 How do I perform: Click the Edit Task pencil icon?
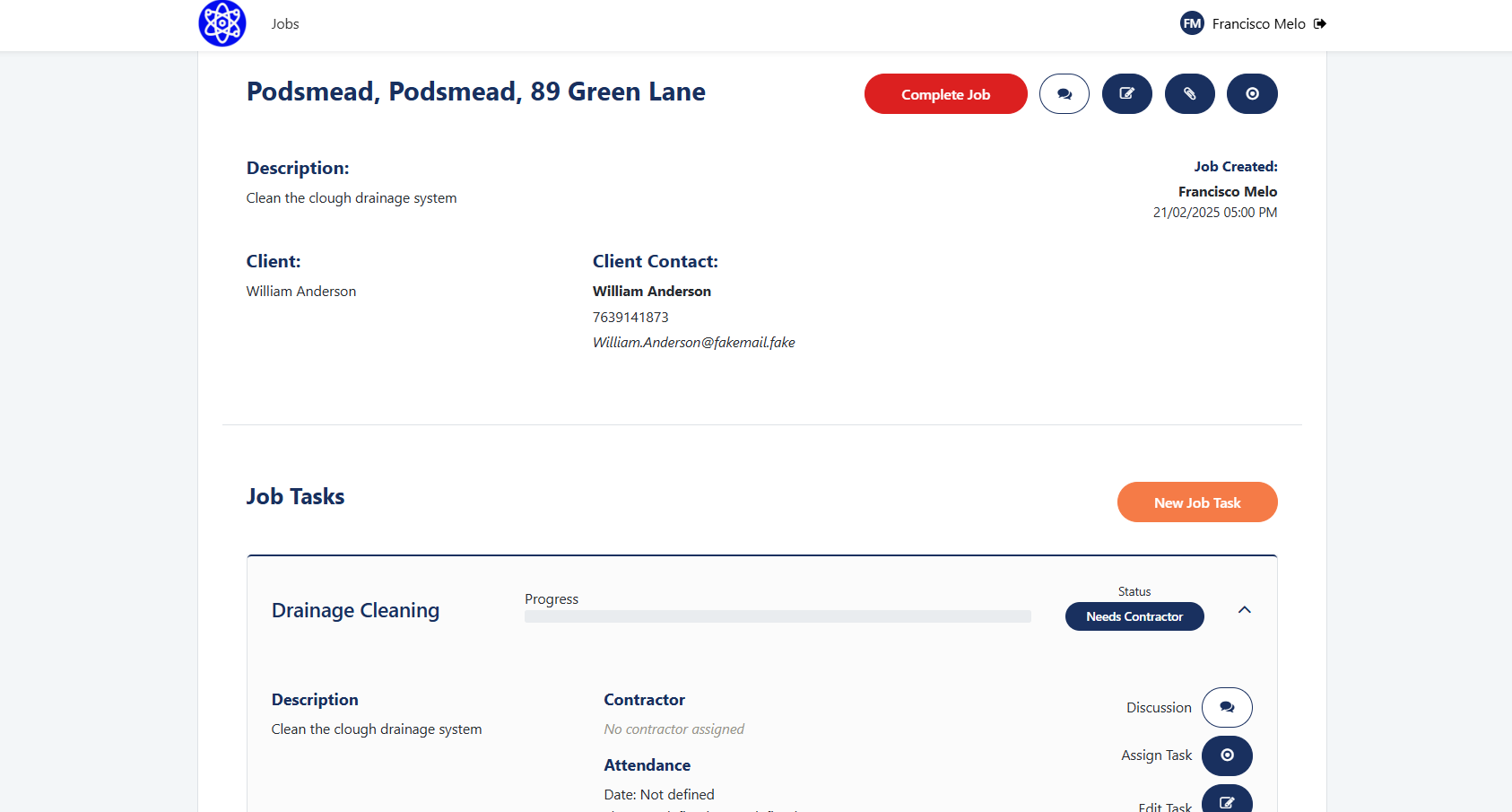[x=1227, y=801]
